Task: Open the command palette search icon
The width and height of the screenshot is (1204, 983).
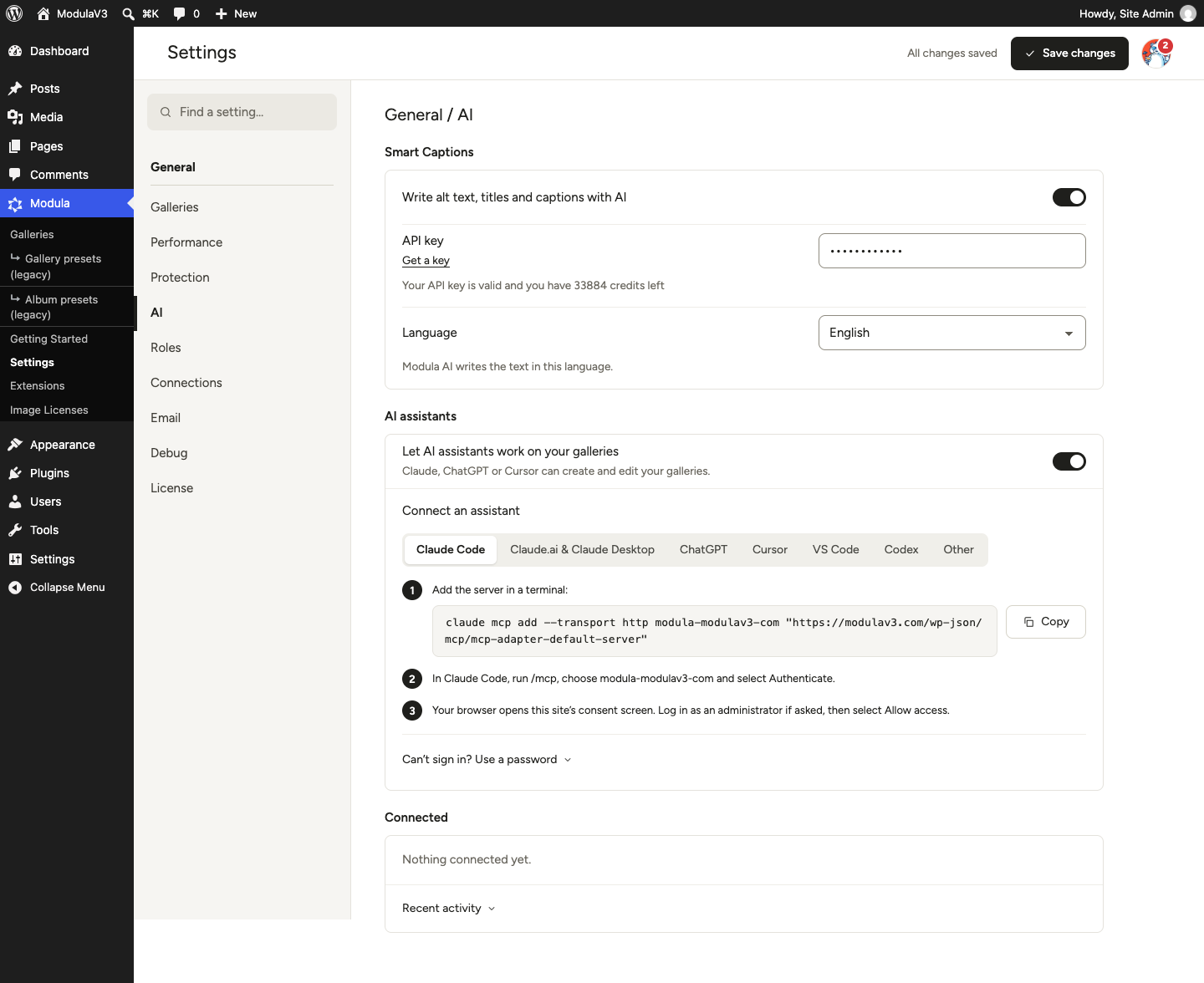Action: point(128,13)
